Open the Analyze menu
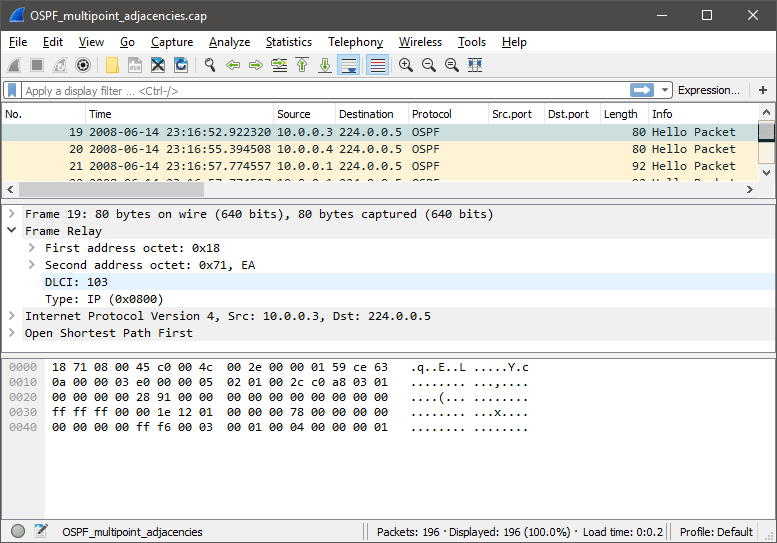Viewport: 777px width, 543px height. pyautogui.click(x=229, y=42)
